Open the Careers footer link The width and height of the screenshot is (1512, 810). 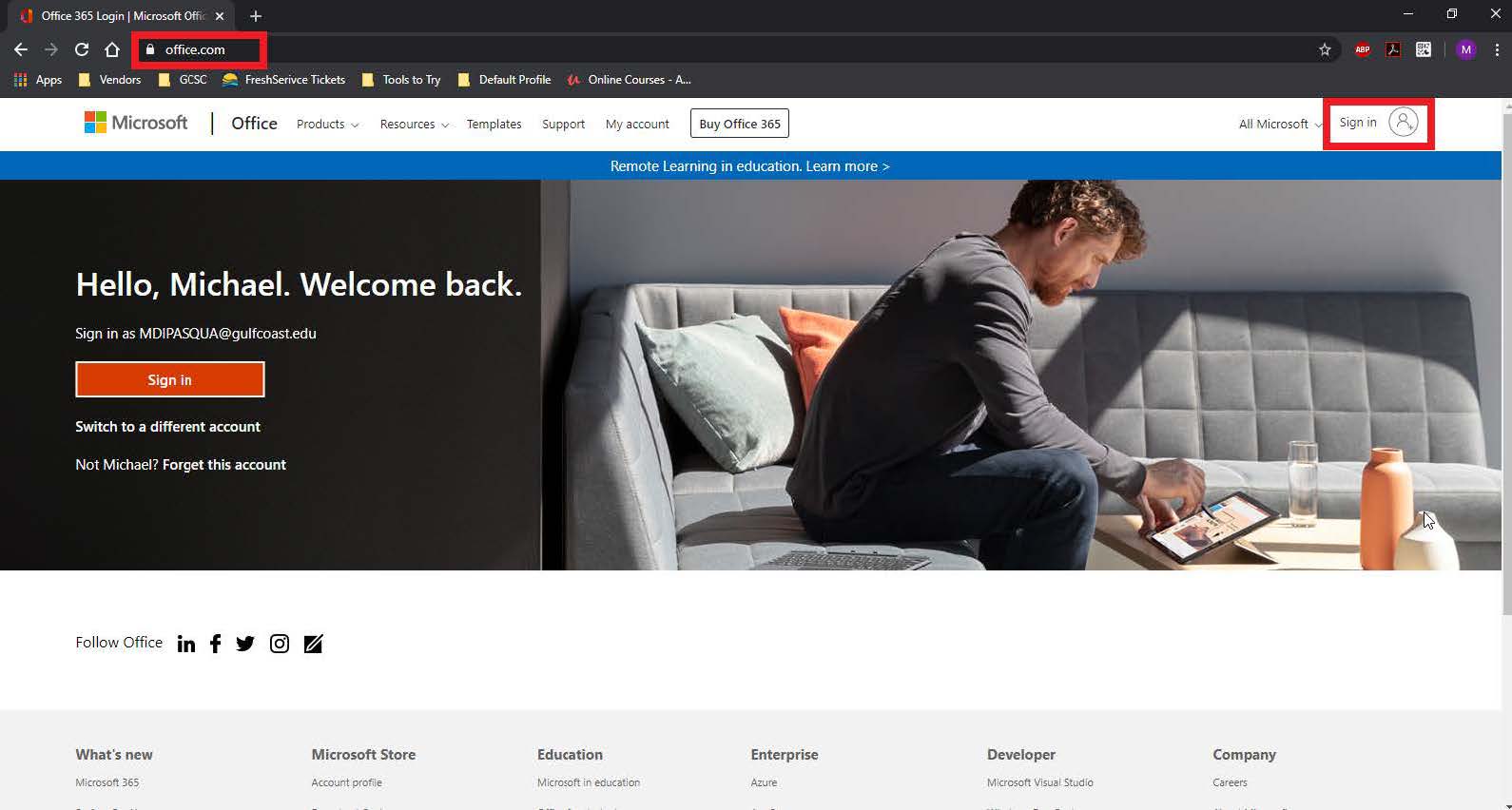click(1230, 782)
